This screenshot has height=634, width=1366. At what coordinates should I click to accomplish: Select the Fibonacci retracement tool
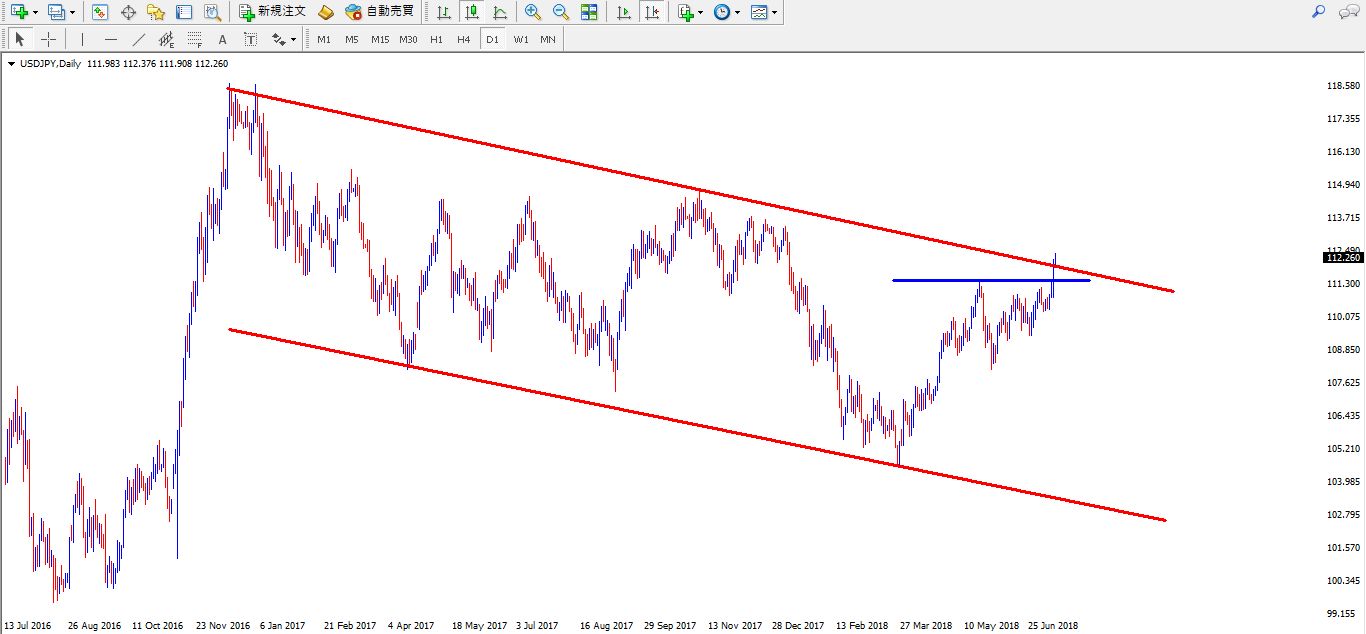click(x=194, y=39)
